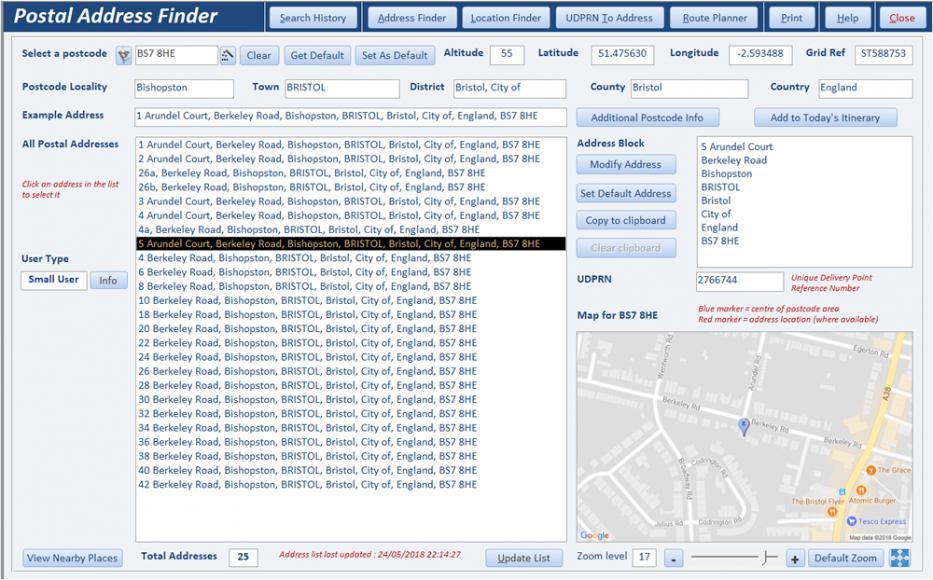Select address 6 Berkeley Road
Image resolution: width=933 pixels, height=580 pixels.
[x=350, y=272]
